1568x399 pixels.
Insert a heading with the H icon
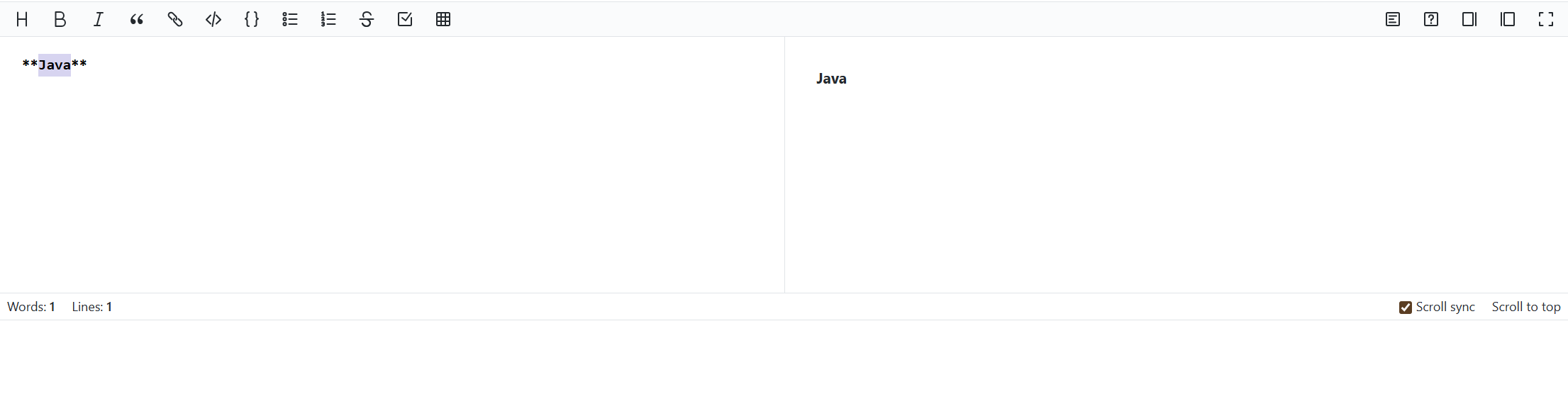click(22, 20)
